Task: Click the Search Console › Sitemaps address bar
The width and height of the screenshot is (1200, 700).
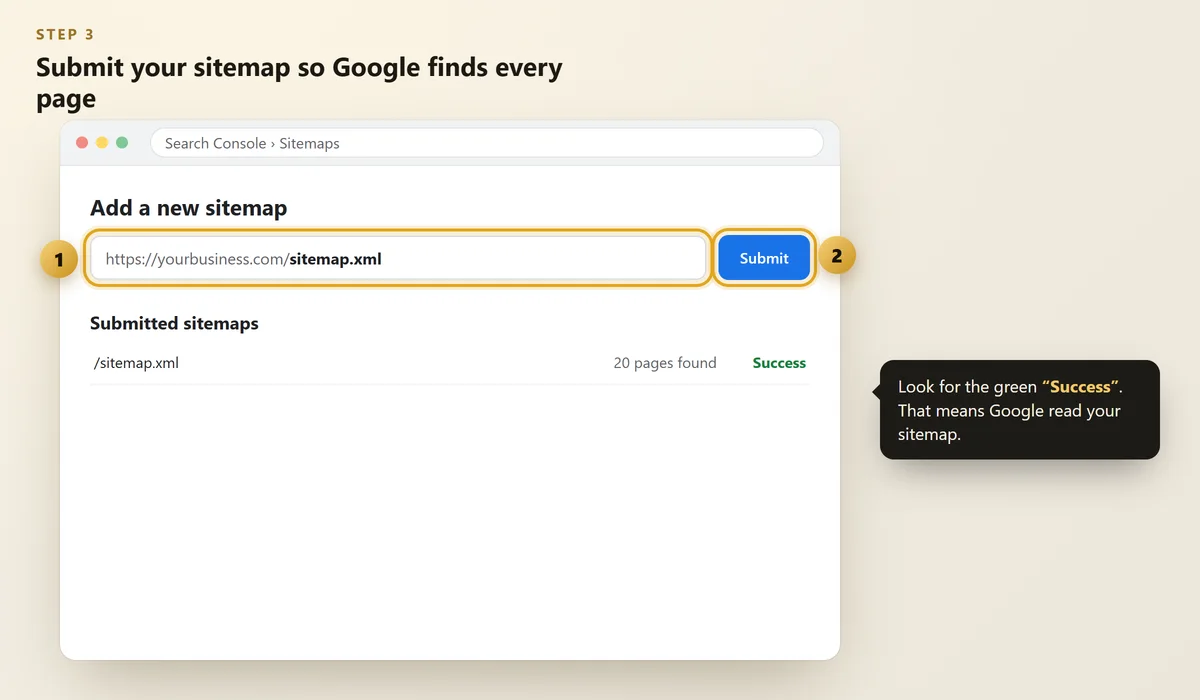Action: (487, 143)
